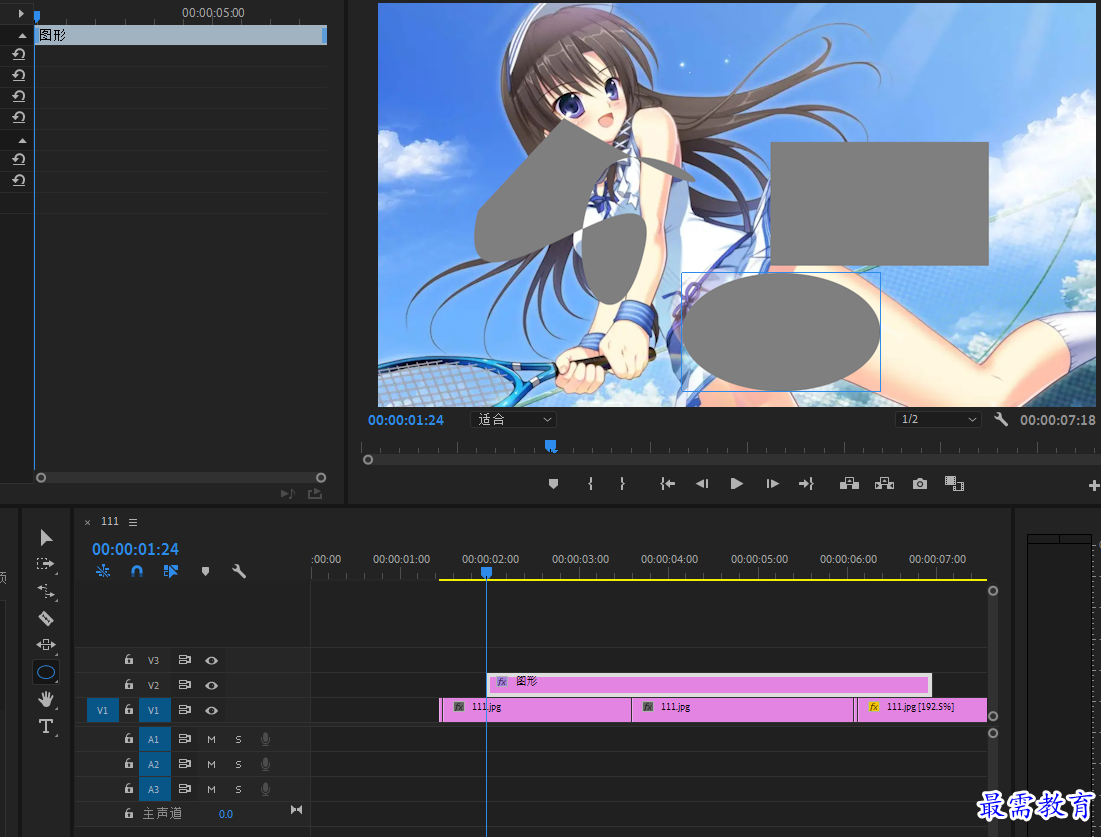Click timeline playhead at 00:00:02:00
This screenshot has width=1101, height=837.
(x=486, y=573)
